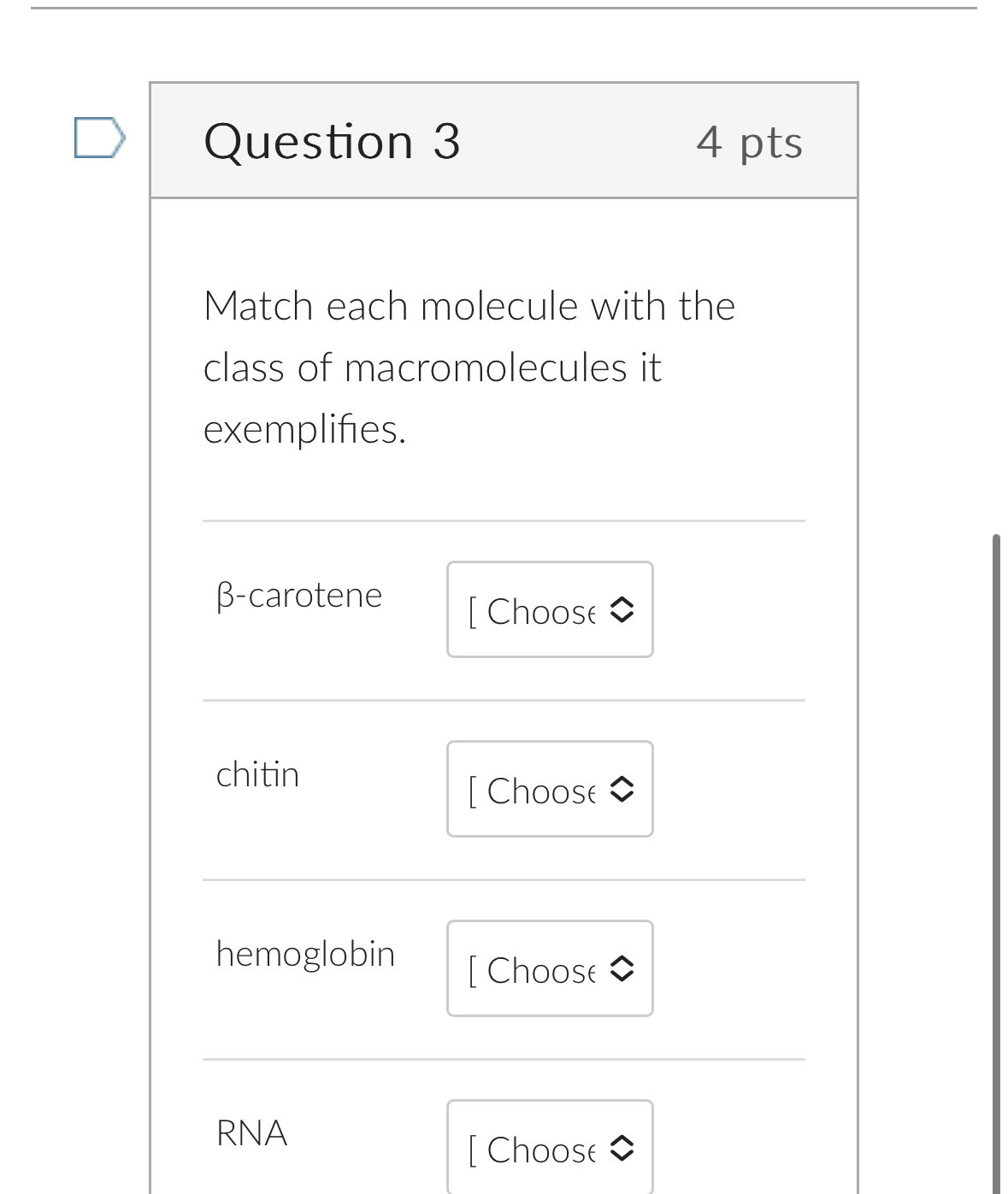Click the chevron icon in hemoglobin's dropdown
This screenshot has height=1194, width=1008.
click(622, 968)
